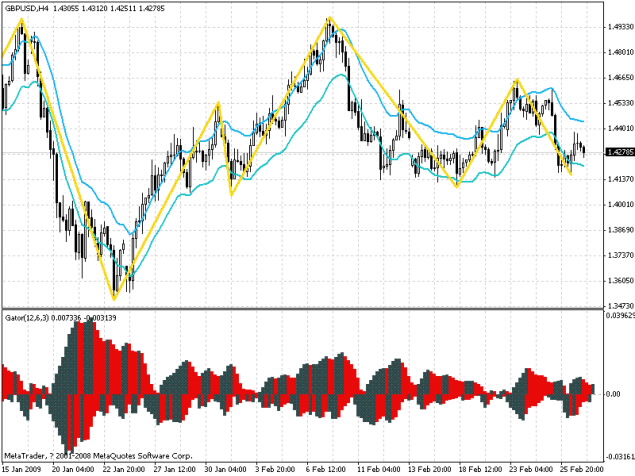
Task: Click the Gator(12,6,3) indicator label
Action: coord(27,318)
